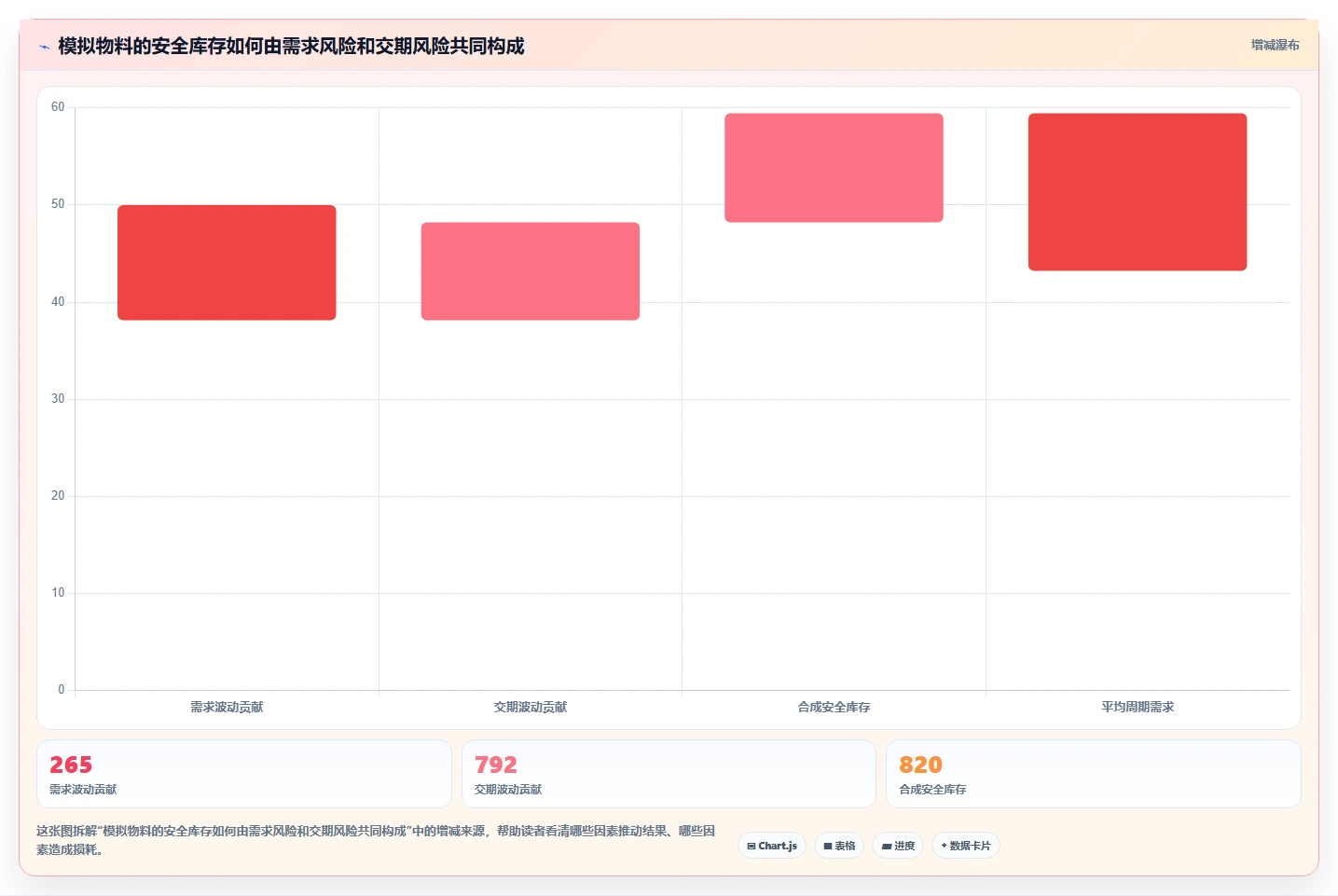Click the x-axis label 平均周期需求
This screenshot has width=1338, height=896.
point(1138,707)
